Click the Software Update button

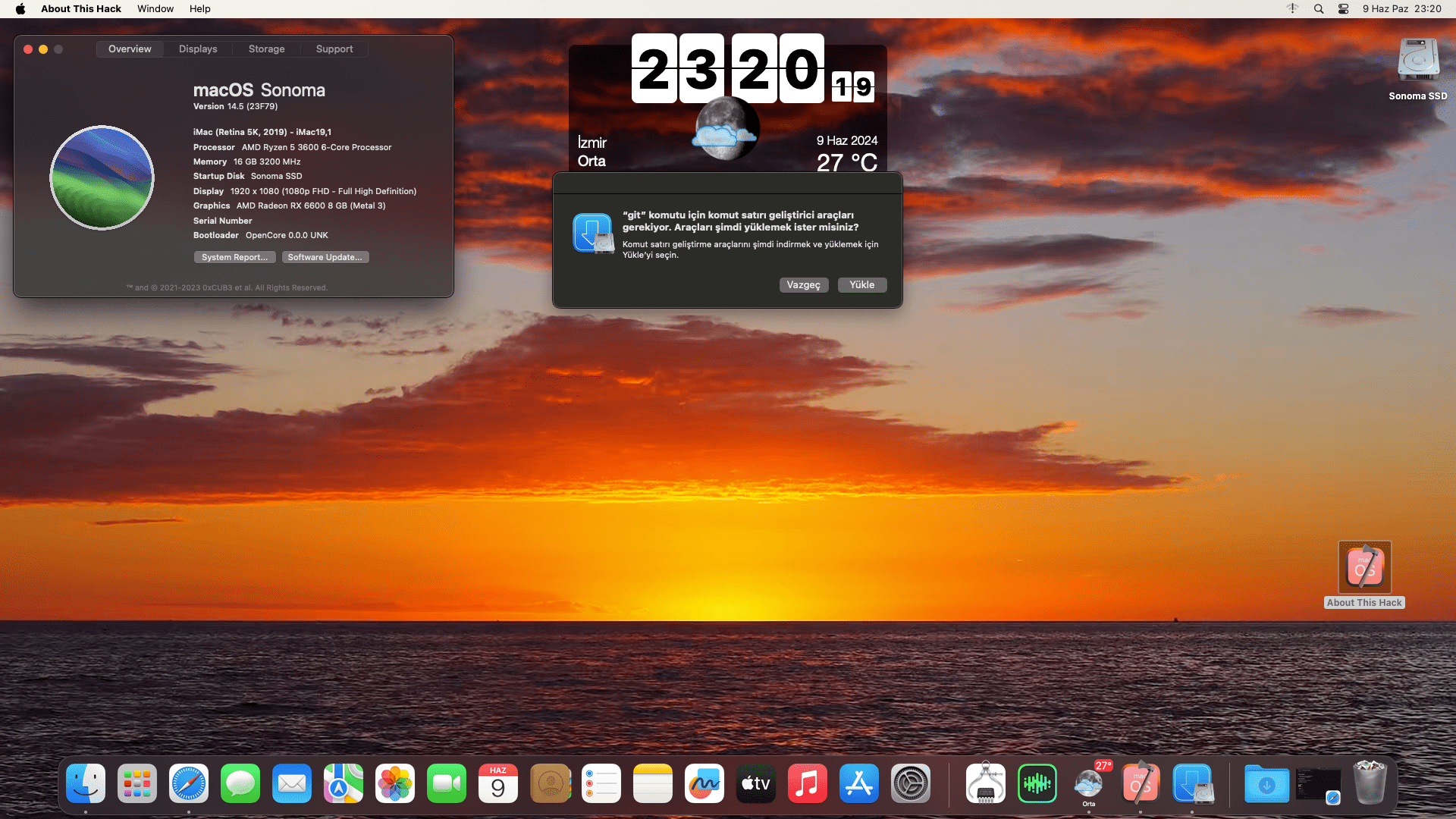[x=325, y=257]
